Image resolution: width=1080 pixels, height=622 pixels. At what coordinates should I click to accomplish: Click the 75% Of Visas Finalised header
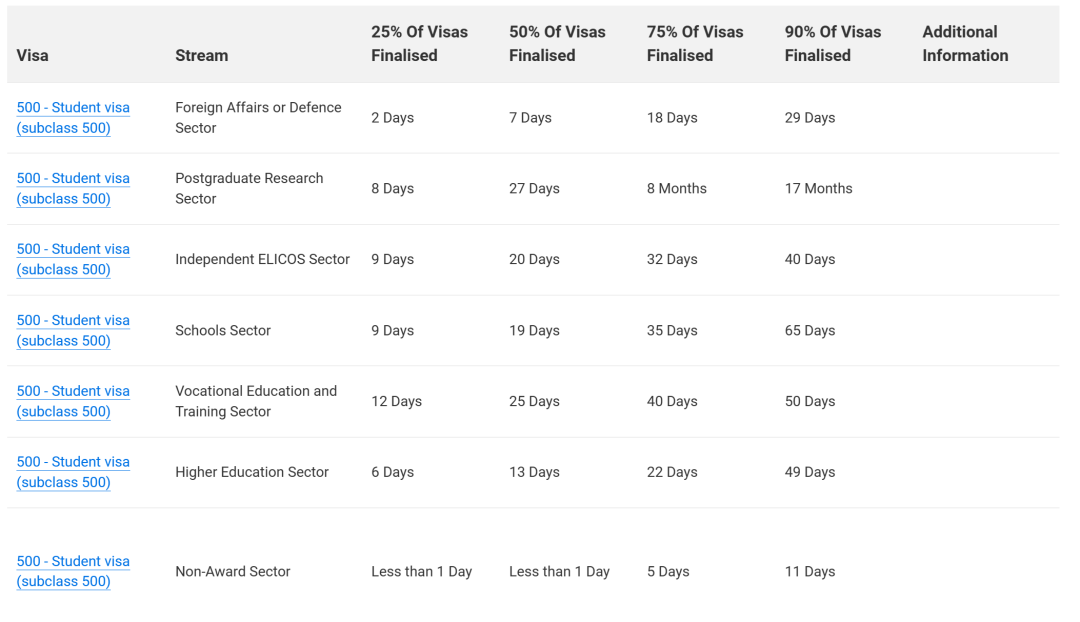click(x=695, y=44)
